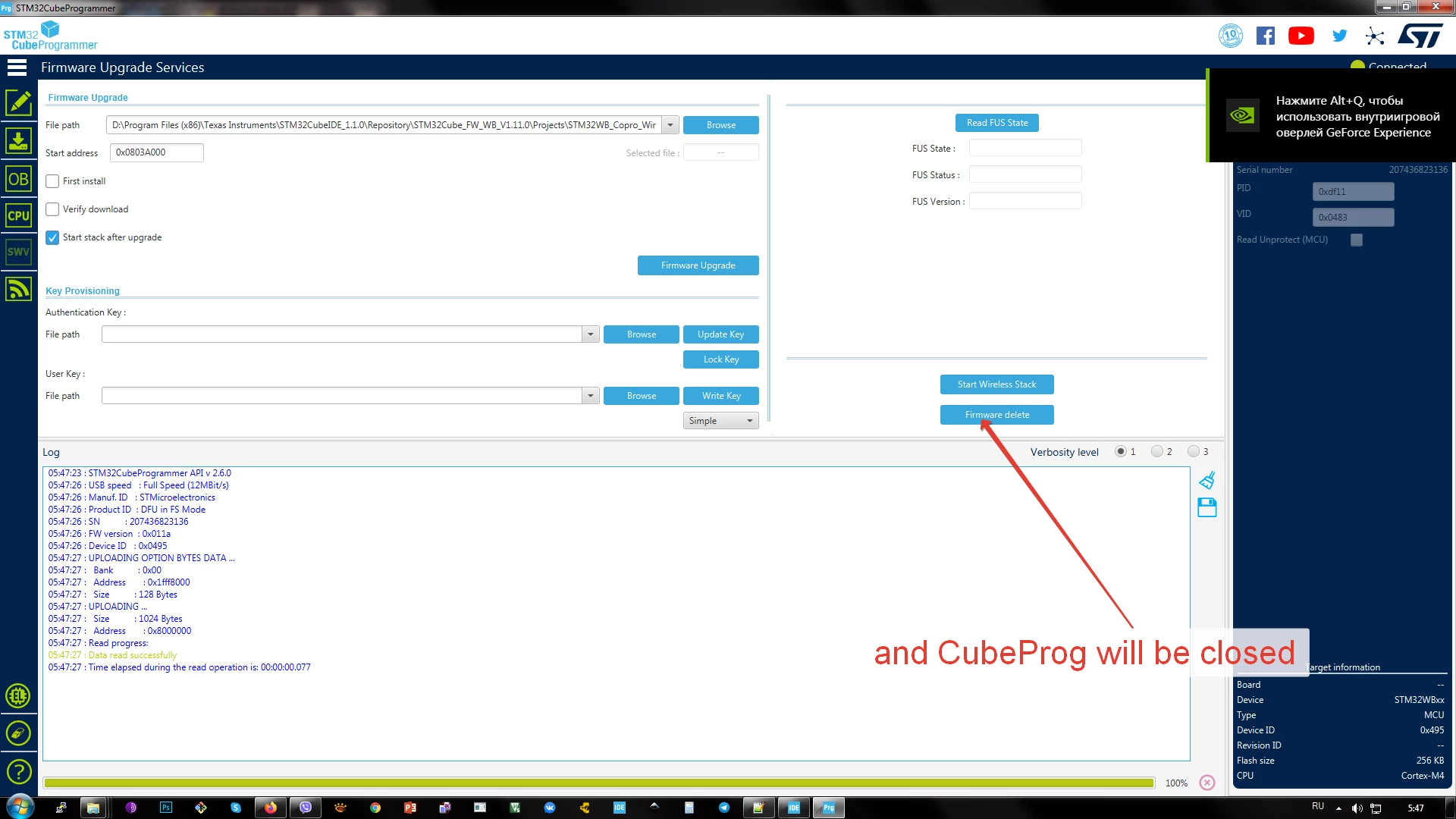Open the Option Bytes (OB) panel
Viewport: 1456px width, 819px height.
point(18,179)
